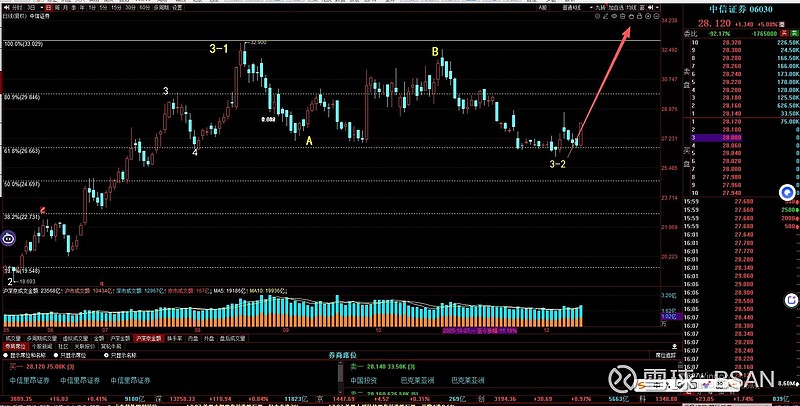Open the 窝轮牛熊 tab
The height and width of the screenshot is (406, 800).
111,346
